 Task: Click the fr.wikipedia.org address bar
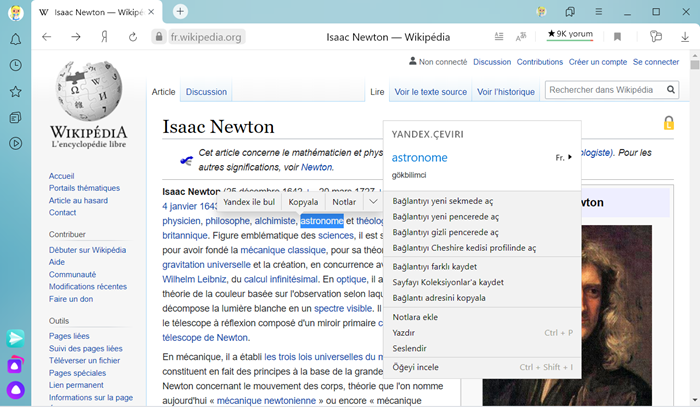click(206, 37)
